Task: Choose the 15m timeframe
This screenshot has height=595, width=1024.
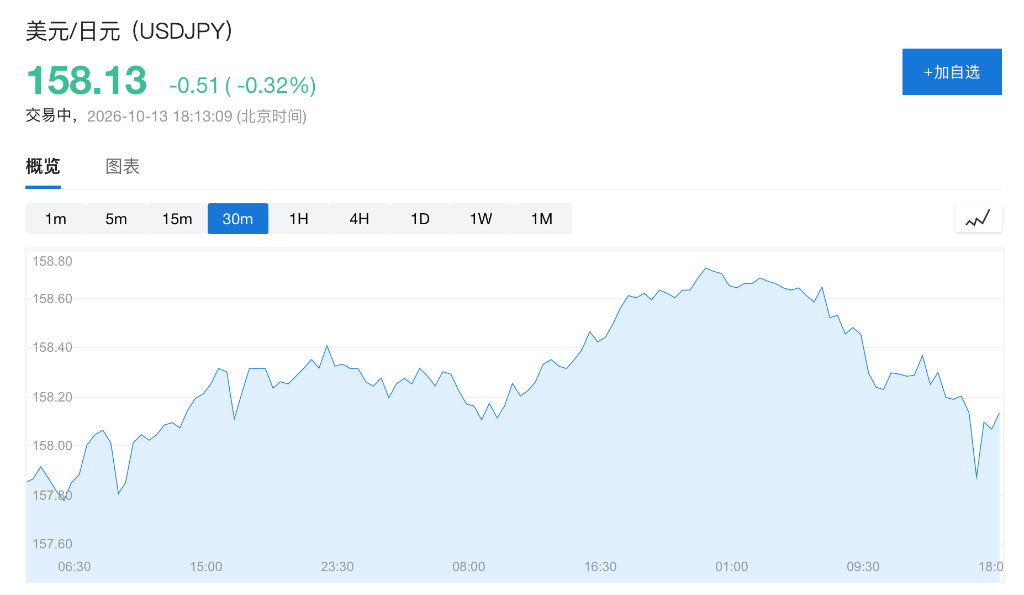Action: click(177, 219)
